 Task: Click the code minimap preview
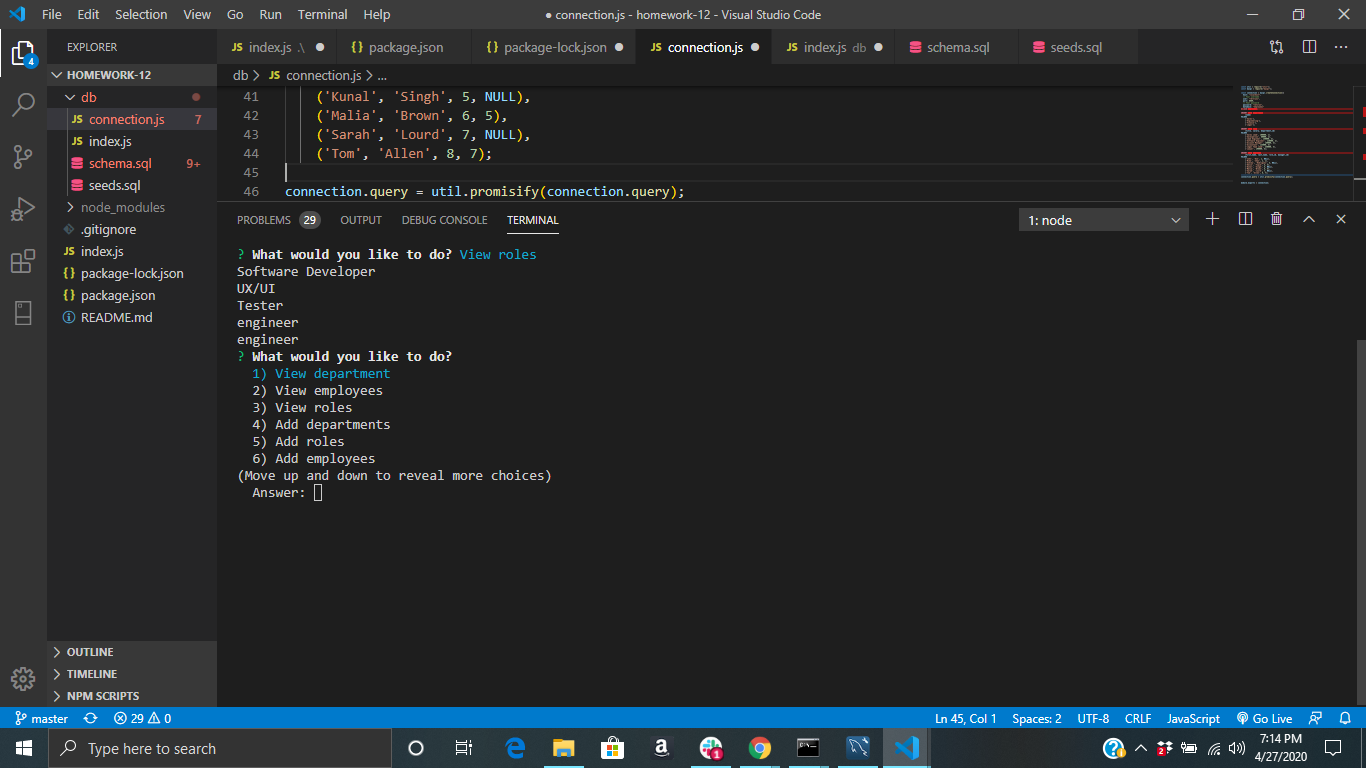coord(1297,135)
